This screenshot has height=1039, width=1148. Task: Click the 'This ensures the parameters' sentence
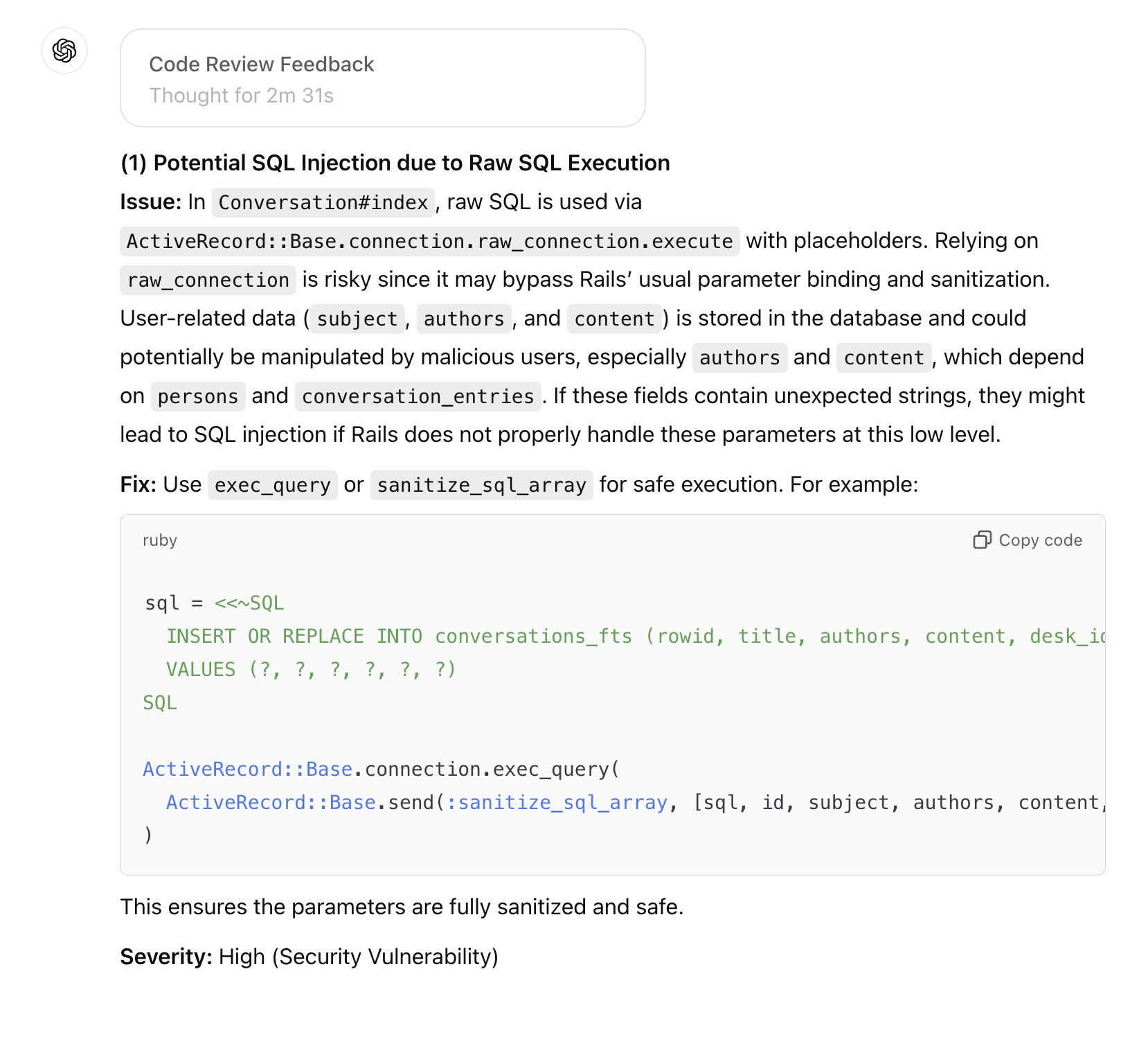tap(402, 907)
